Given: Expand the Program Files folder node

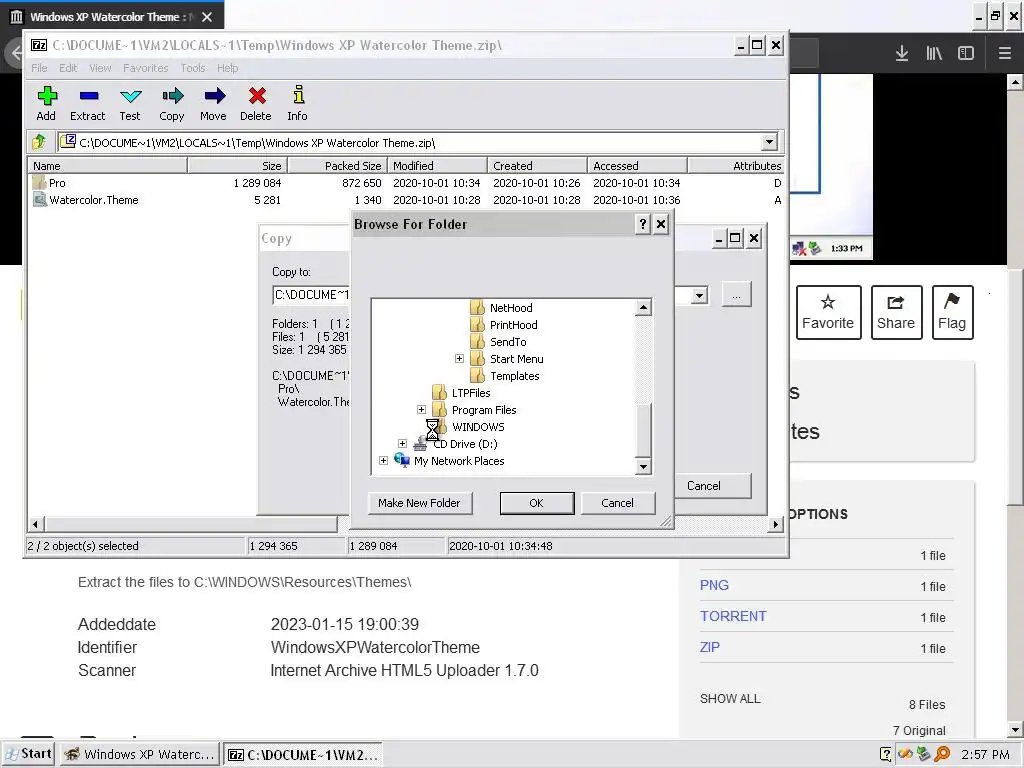Looking at the screenshot, I should point(421,409).
